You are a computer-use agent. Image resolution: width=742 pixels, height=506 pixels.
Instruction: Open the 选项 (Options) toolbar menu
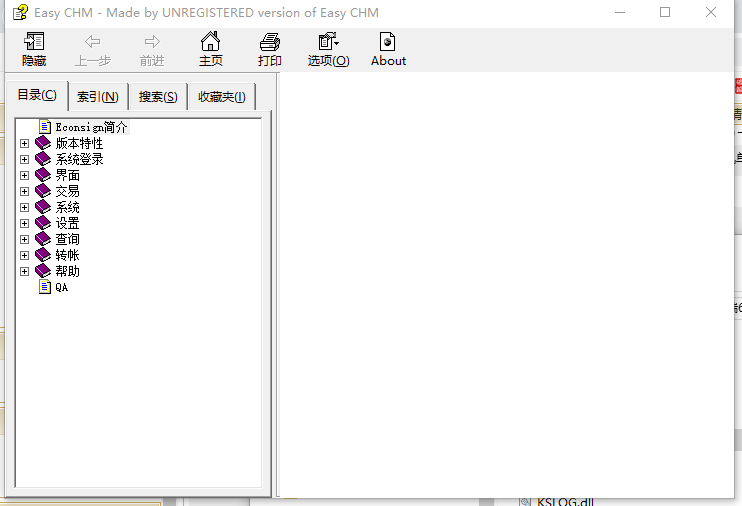(328, 42)
